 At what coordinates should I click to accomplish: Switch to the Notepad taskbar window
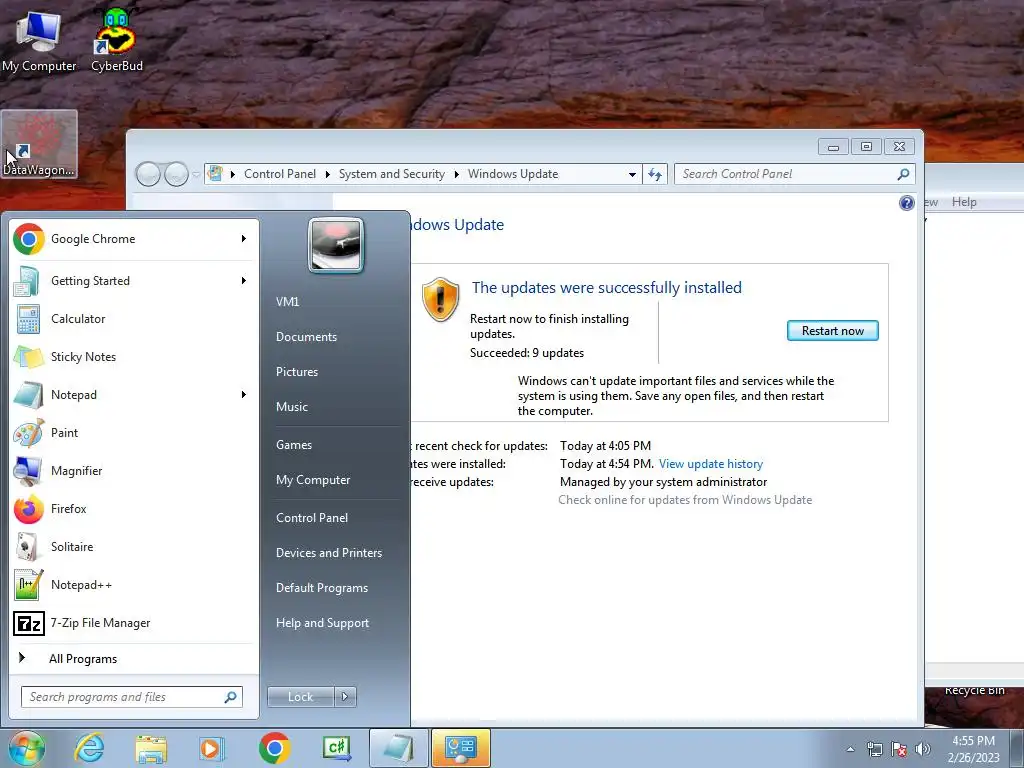click(x=399, y=748)
